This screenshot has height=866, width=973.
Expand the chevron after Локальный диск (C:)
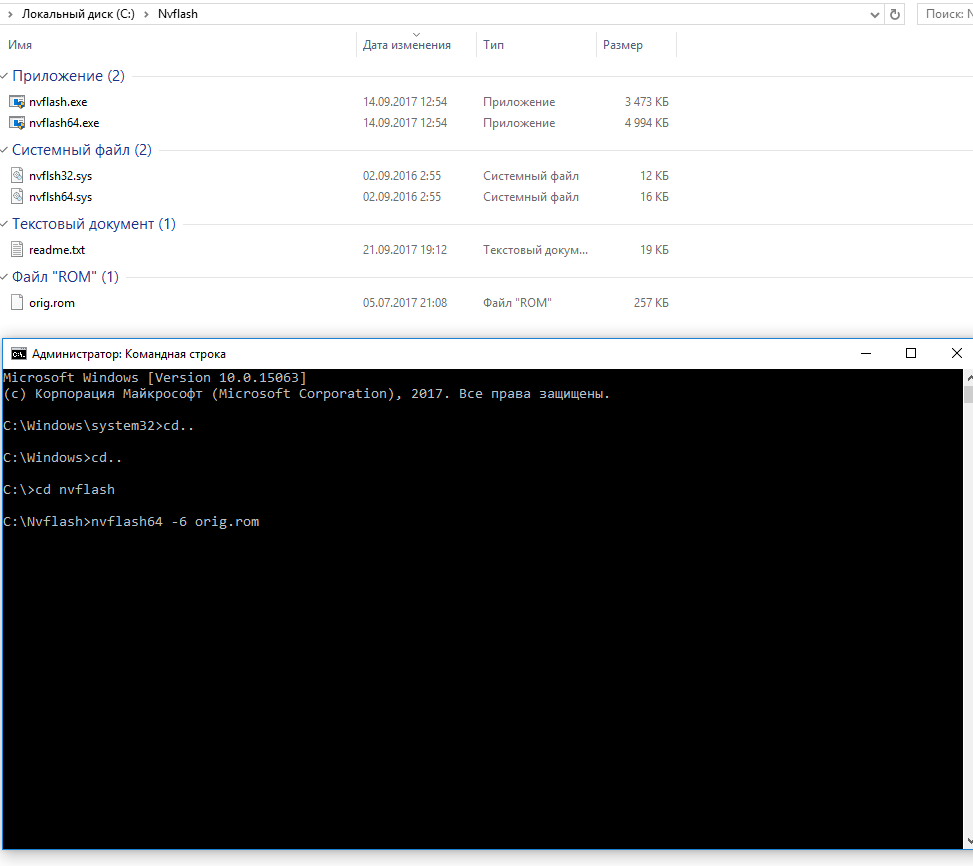pos(146,14)
